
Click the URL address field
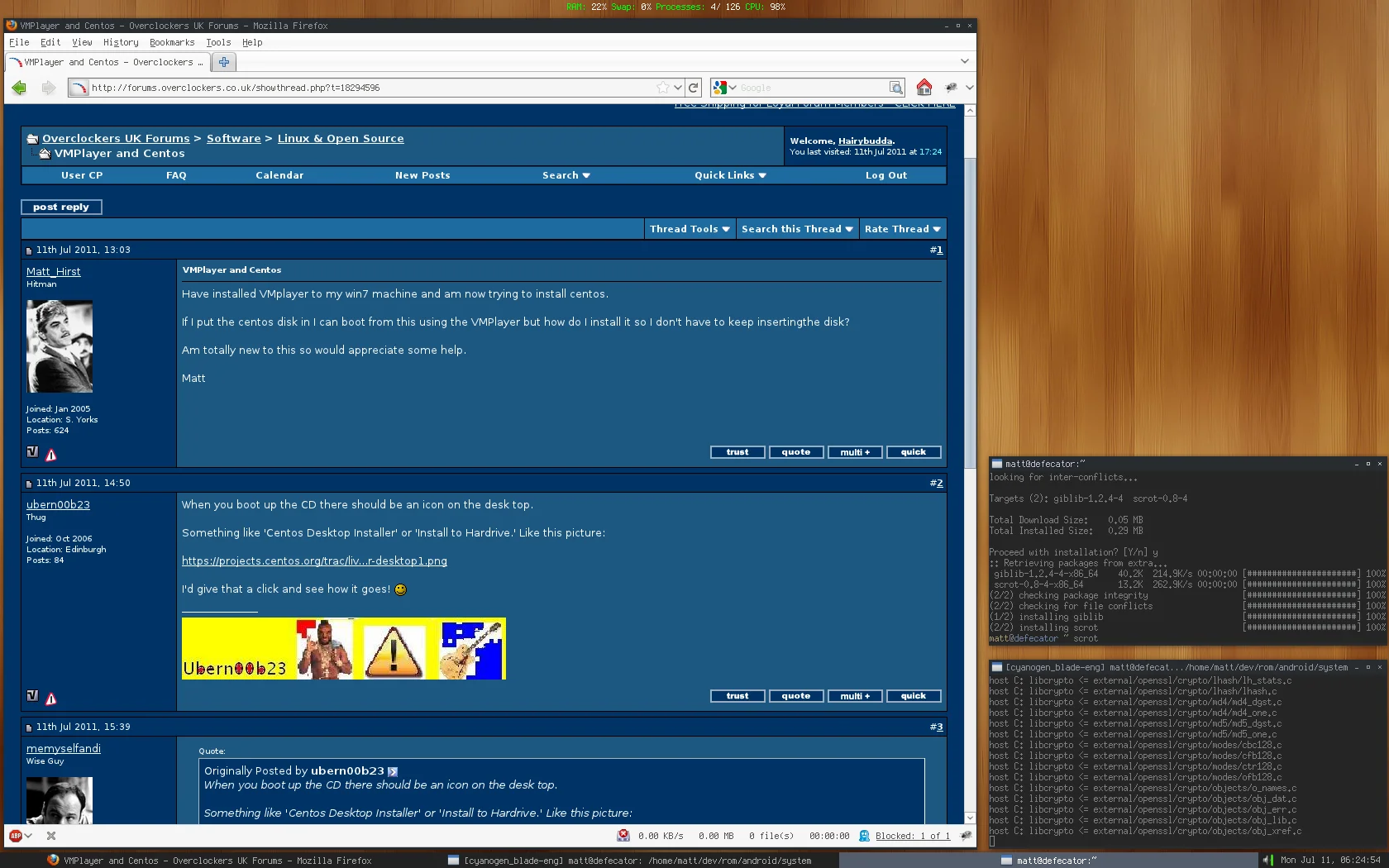pos(372,88)
